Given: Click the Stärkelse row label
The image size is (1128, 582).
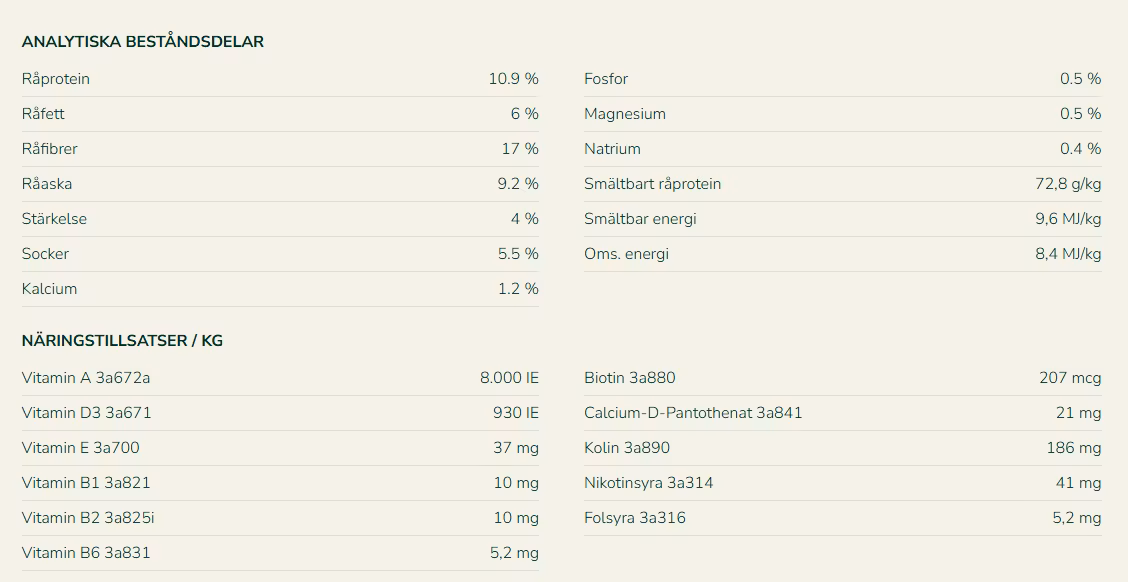Looking at the screenshot, I should [x=55, y=219].
